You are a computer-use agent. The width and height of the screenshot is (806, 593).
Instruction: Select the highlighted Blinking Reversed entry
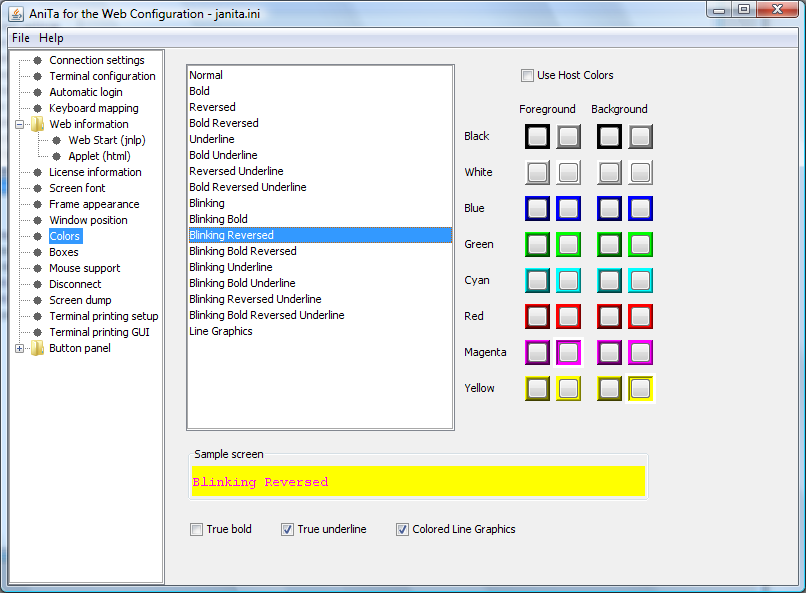click(x=320, y=235)
